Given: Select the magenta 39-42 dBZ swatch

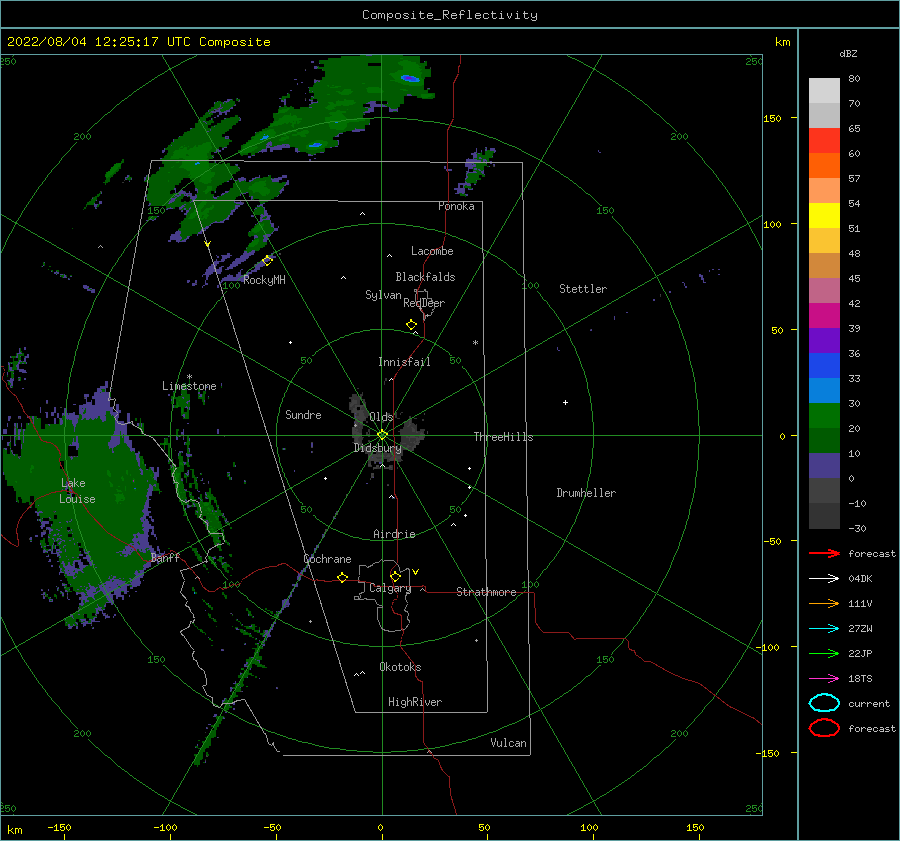Looking at the screenshot, I should click(824, 316).
